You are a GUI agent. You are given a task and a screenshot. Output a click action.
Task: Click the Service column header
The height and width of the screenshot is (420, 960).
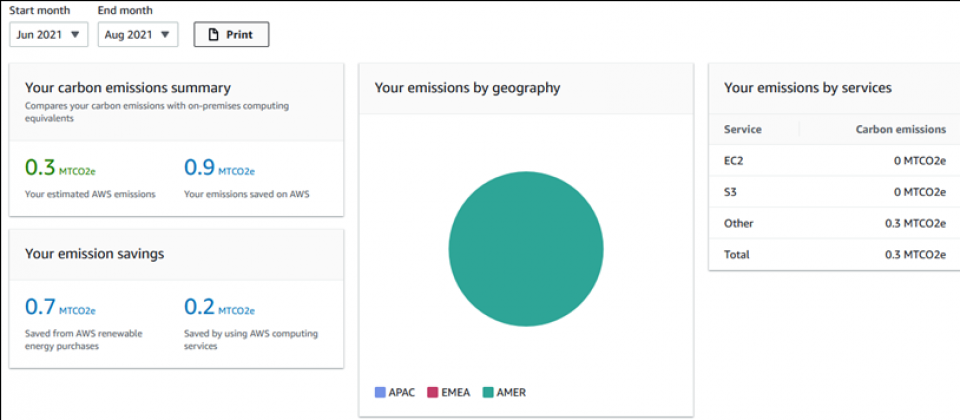click(x=743, y=129)
